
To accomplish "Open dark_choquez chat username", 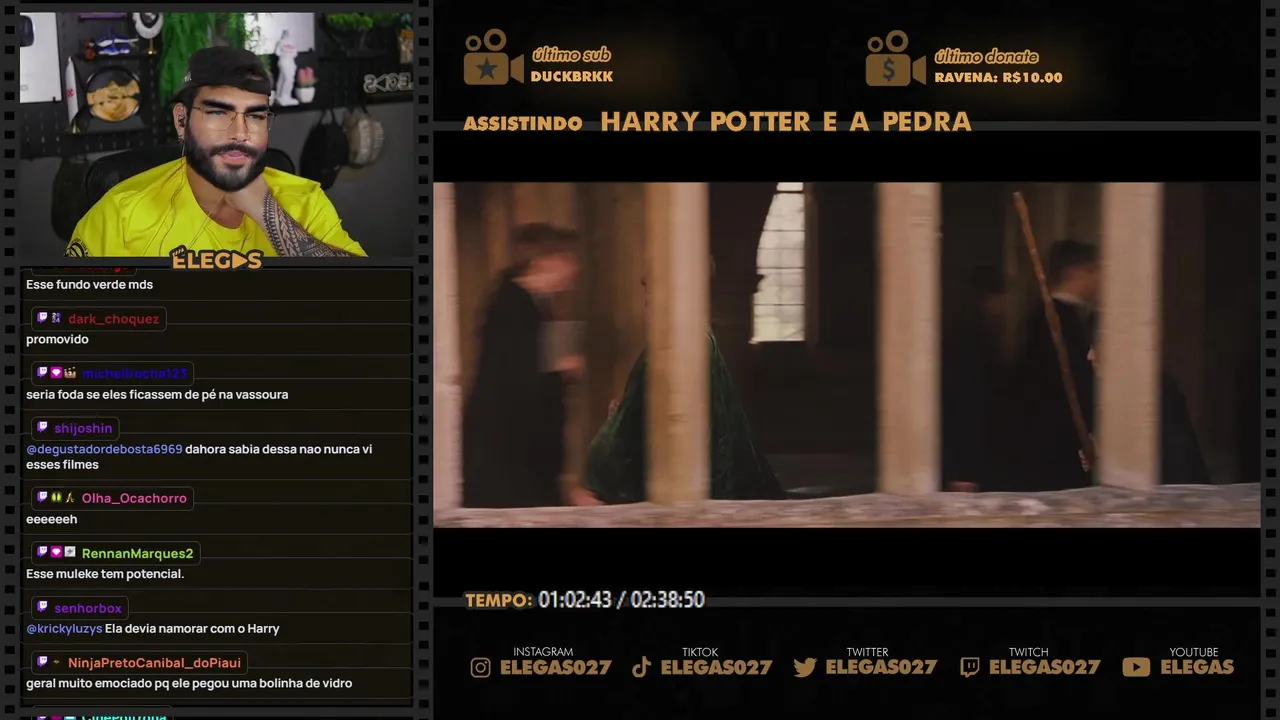I will 113,319.
